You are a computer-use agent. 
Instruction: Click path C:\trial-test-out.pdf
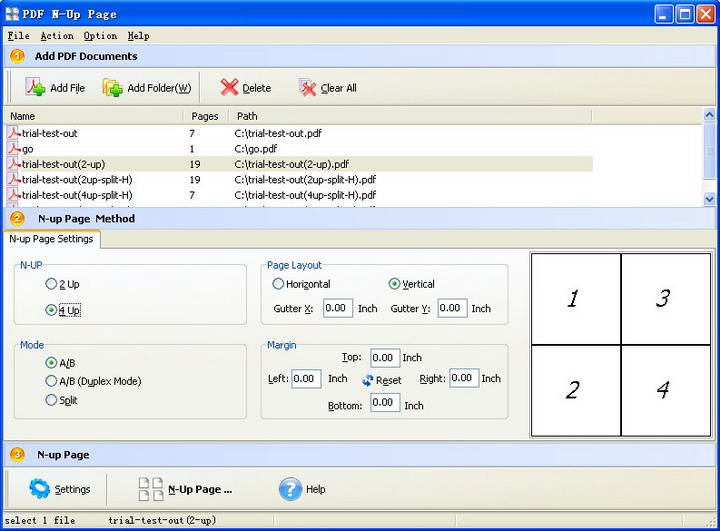tap(278, 133)
